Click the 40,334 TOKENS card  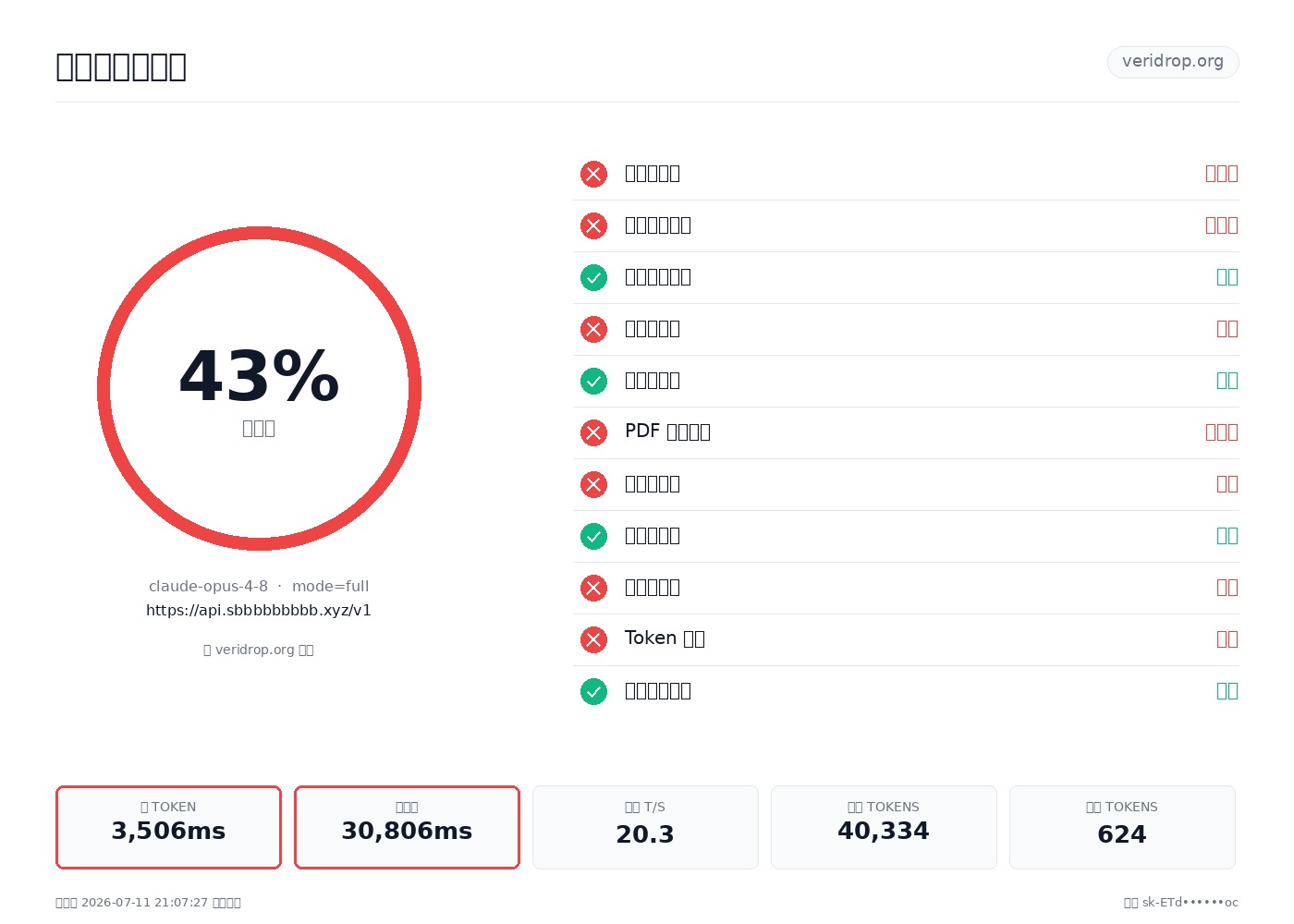pyautogui.click(x=884, y=827)
